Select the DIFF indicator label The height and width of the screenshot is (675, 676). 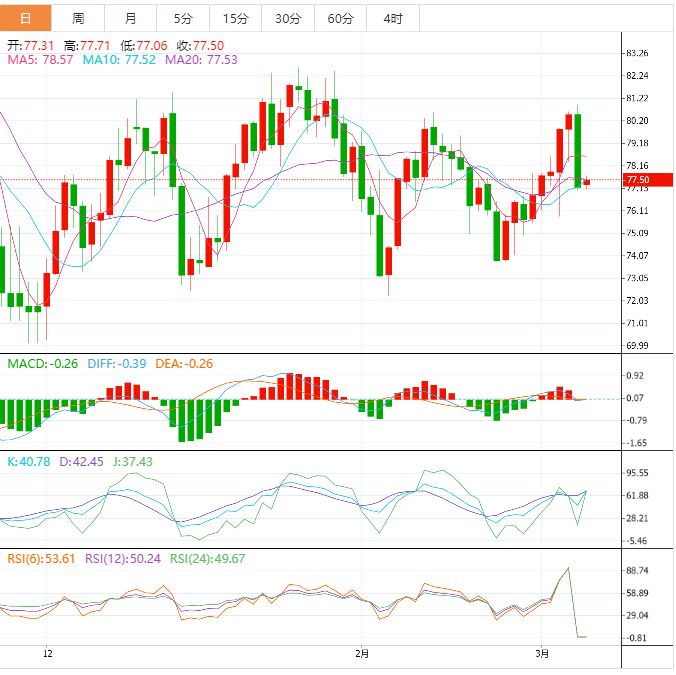(x=118, y=364)
